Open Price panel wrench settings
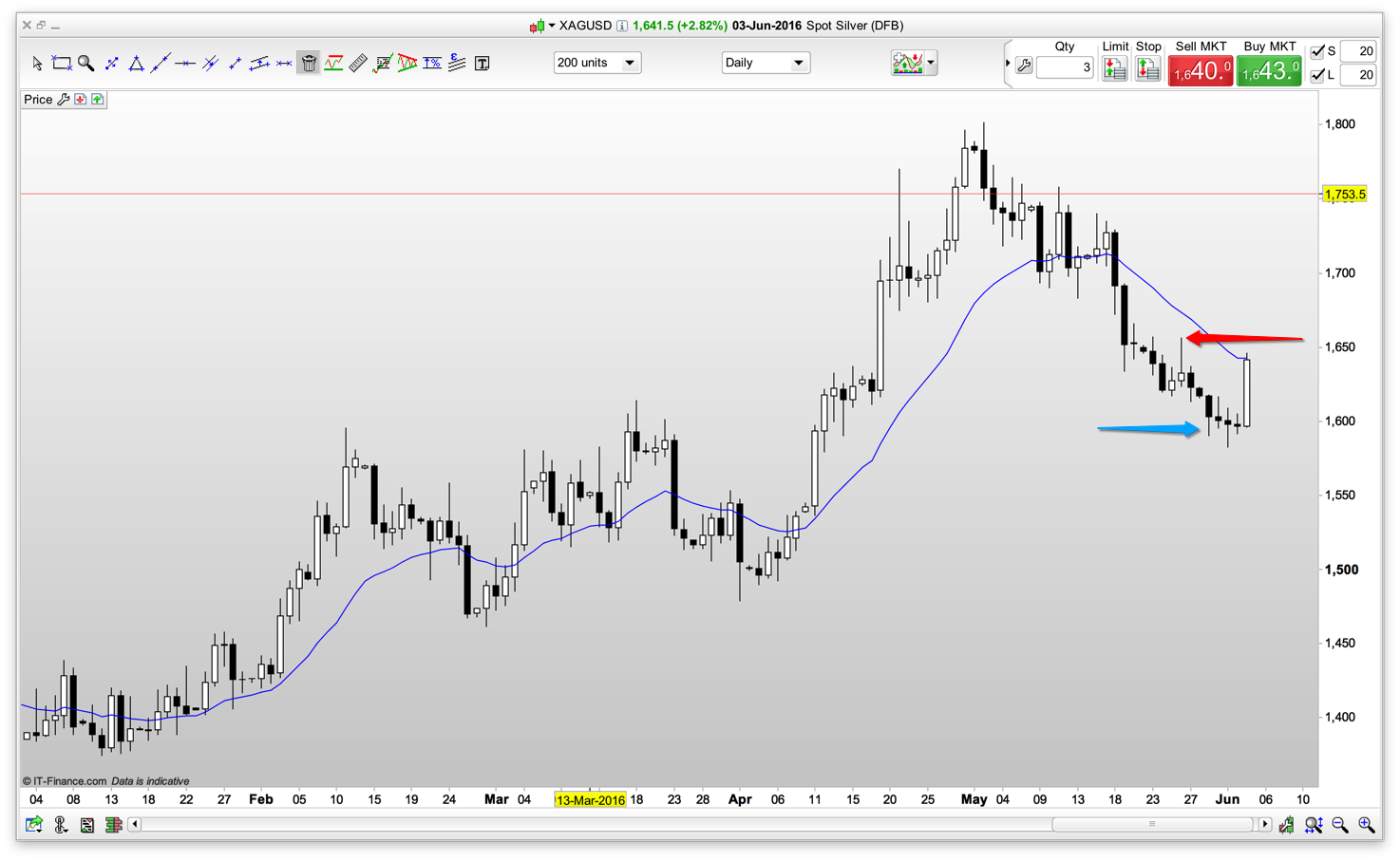 click(64, 100)
